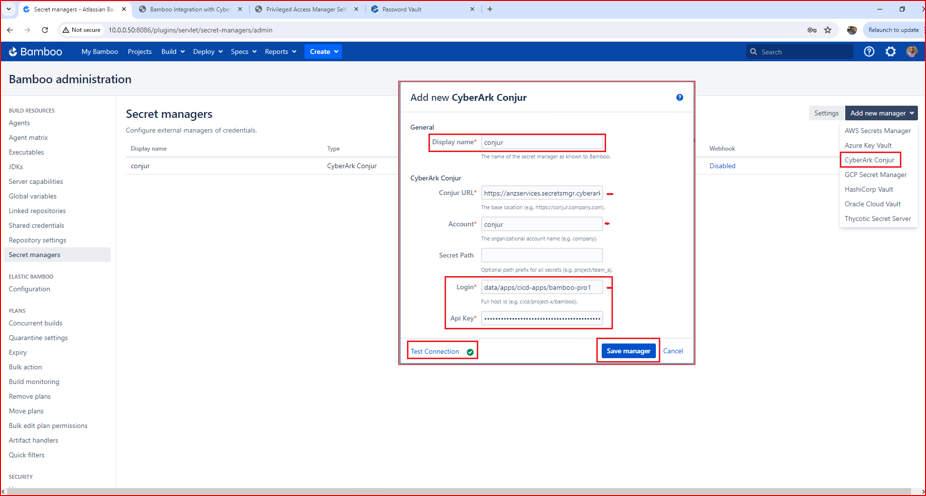926x496 pixels.
Task: Reload the page with the refresh icon
Action: point(45,30)
